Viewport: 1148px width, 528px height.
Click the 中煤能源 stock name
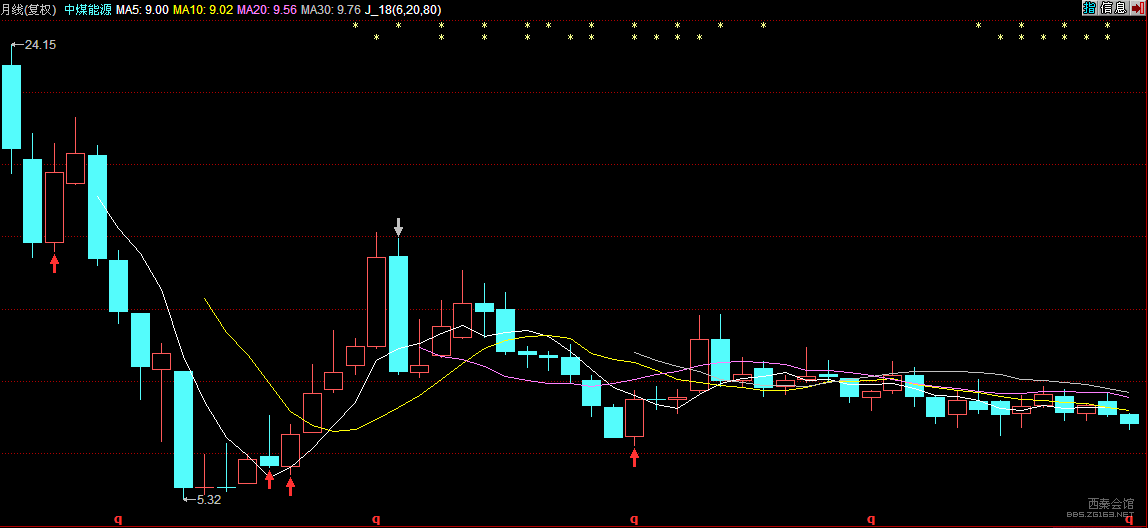(x=88, y=10)
